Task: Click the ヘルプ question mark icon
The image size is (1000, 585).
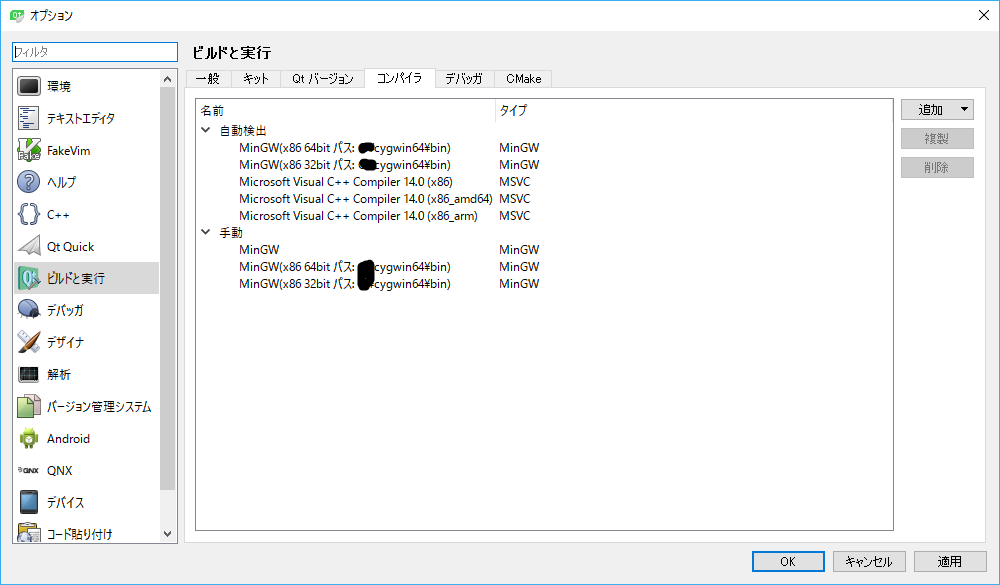Action: pos(29,182)
